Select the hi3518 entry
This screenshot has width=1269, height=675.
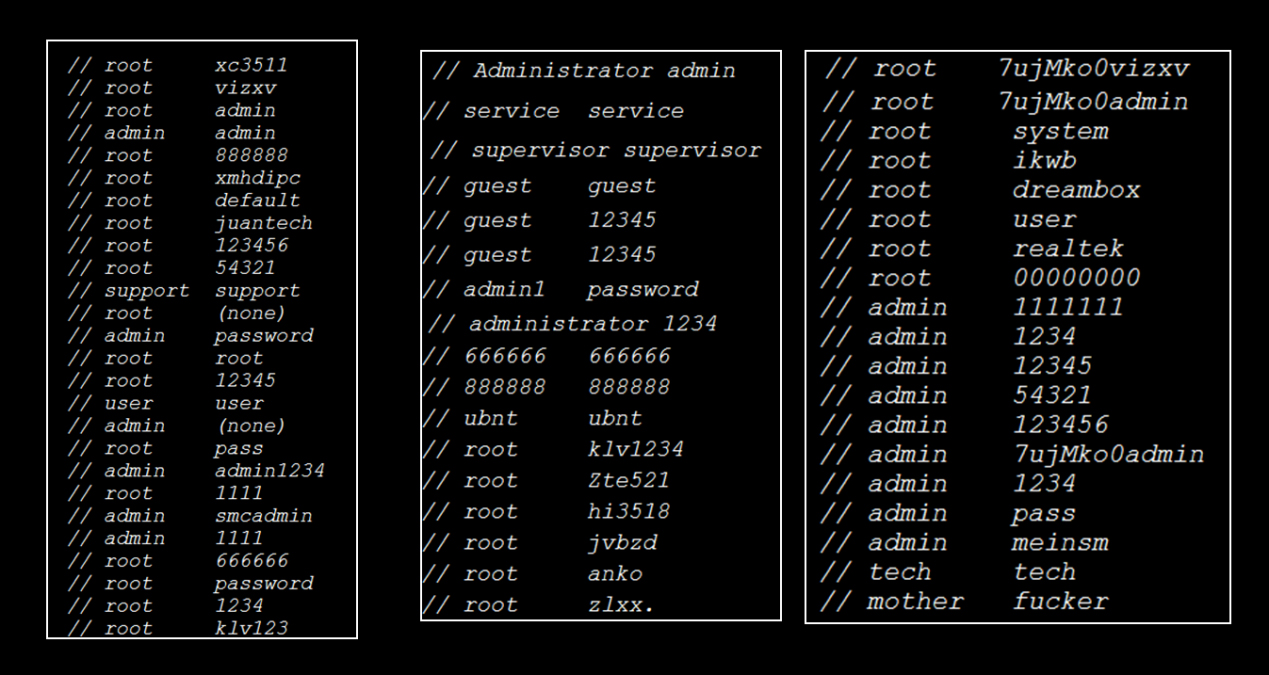(x=629, y=511)
